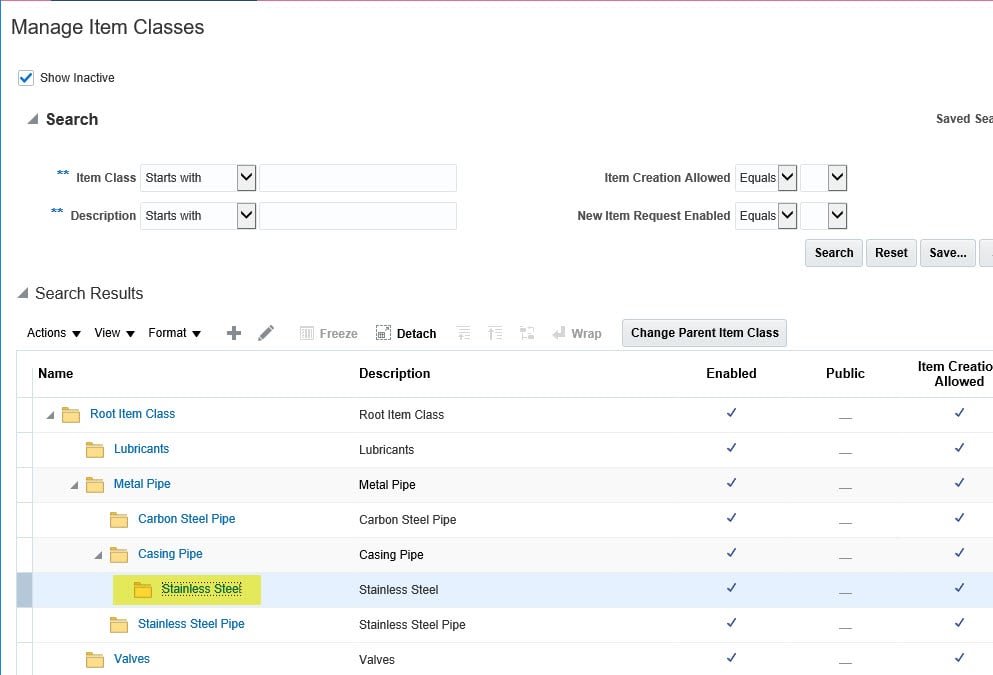This screenshot has height=675, width=993.
Task: Open the Item Creation Allowed value dropdown
Action: 837,178
